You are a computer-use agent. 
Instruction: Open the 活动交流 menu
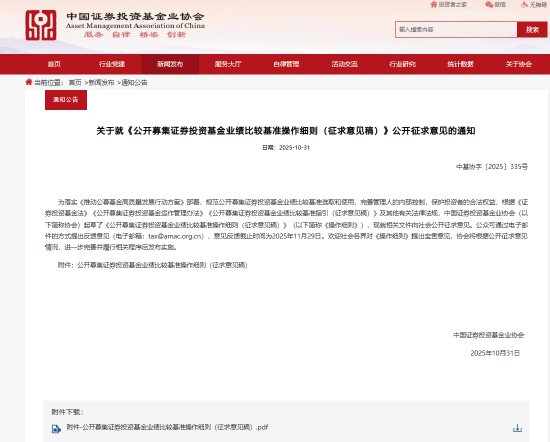[344, 64]
